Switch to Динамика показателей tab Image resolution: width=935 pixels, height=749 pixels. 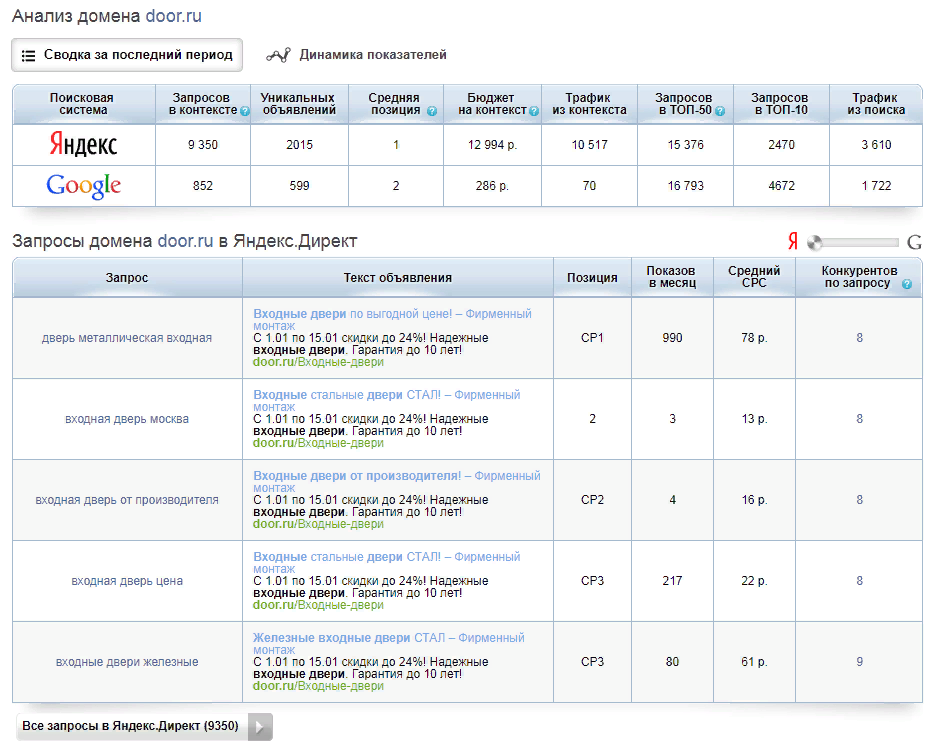tap(356, 55)
